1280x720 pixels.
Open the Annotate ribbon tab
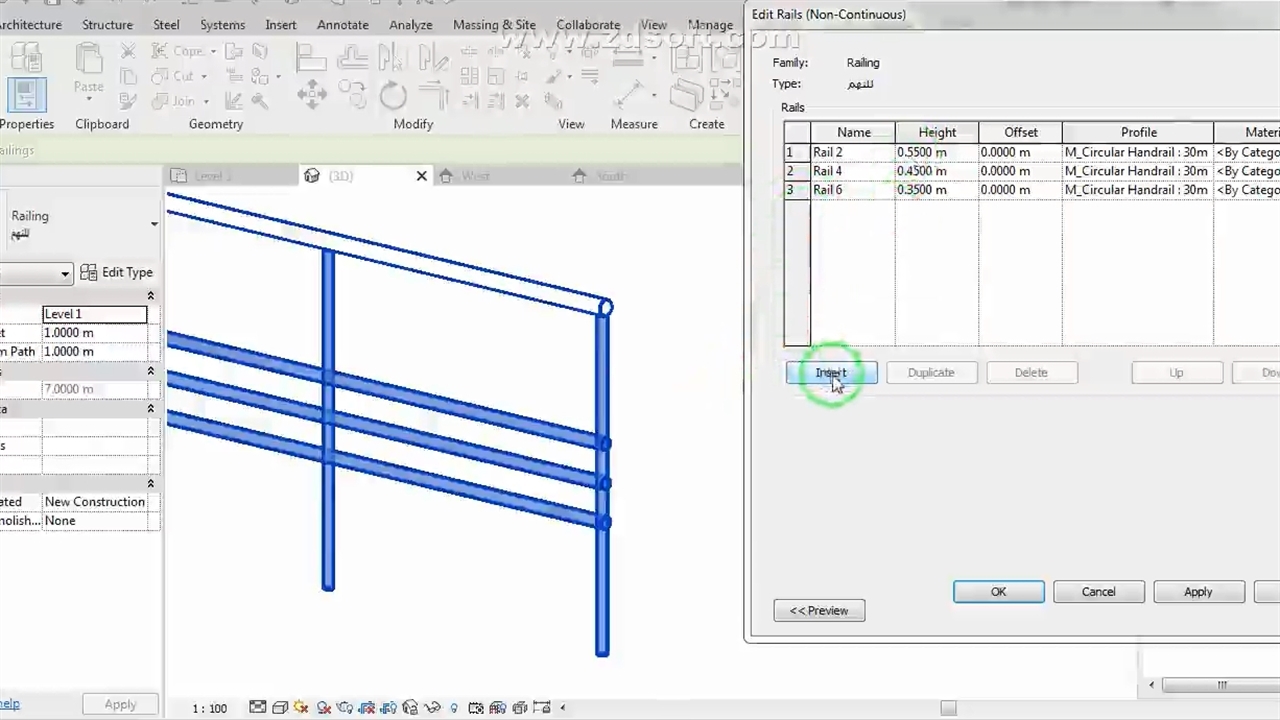coord(342,24)
